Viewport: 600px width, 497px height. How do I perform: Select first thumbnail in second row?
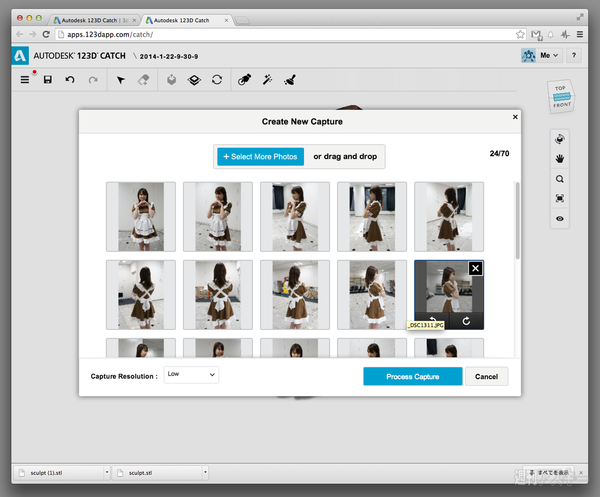141,295
